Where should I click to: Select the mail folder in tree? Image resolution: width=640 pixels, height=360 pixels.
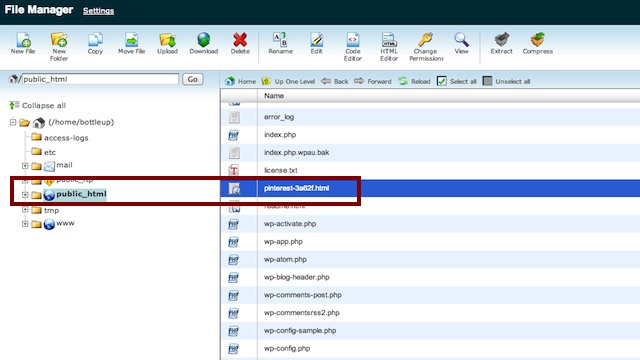click(x=64, y=165)
